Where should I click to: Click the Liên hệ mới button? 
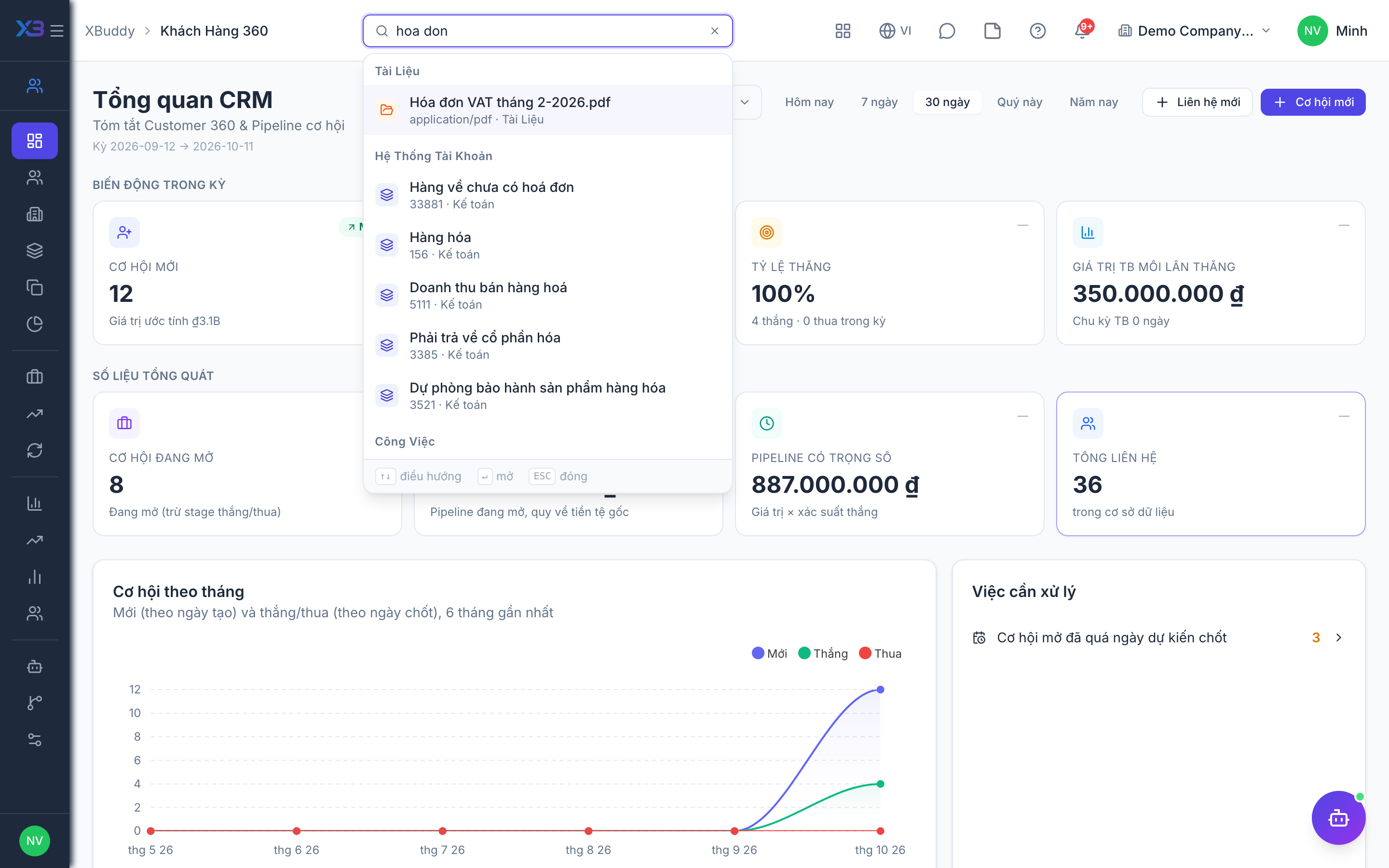(x=1198, y=102)
